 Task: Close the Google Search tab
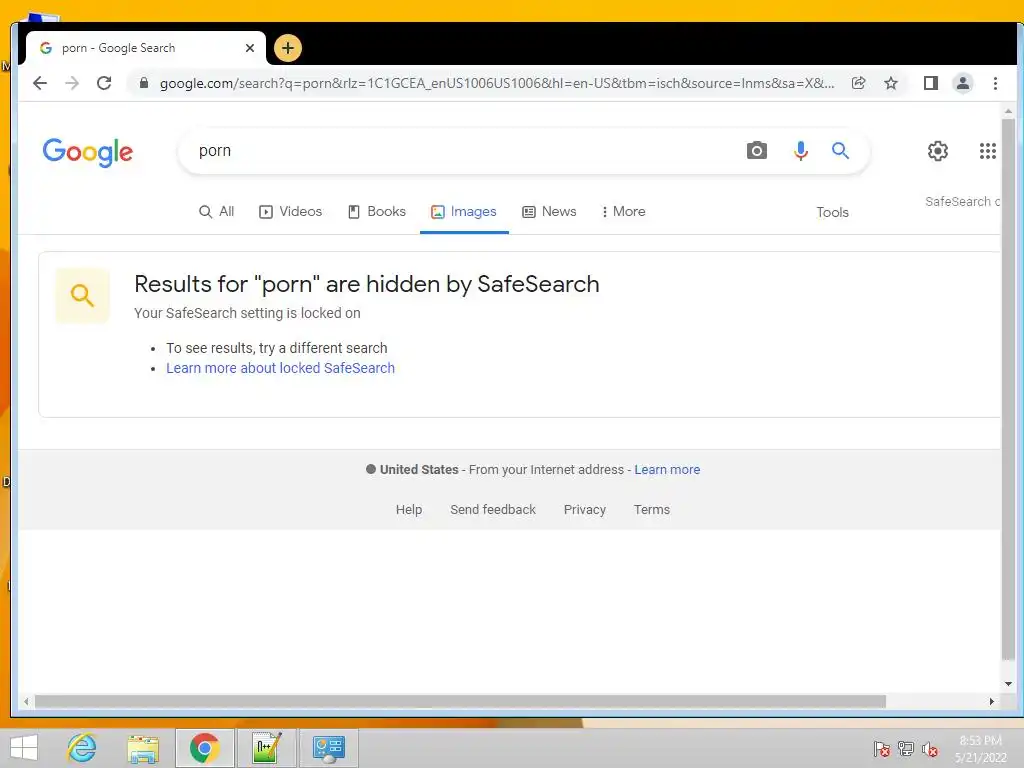[x=249, y=48]
